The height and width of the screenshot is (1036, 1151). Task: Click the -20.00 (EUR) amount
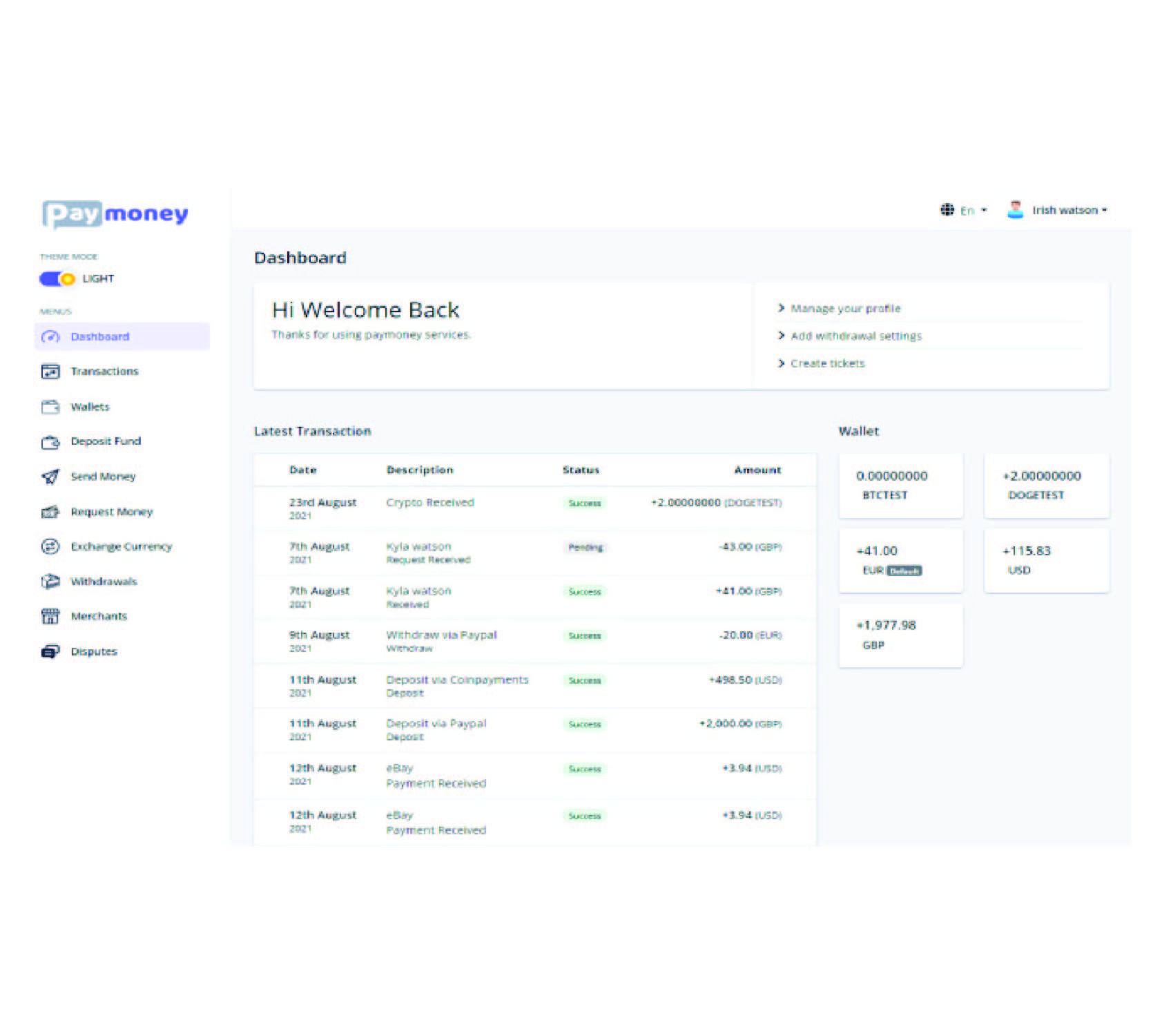pos(751,635)
